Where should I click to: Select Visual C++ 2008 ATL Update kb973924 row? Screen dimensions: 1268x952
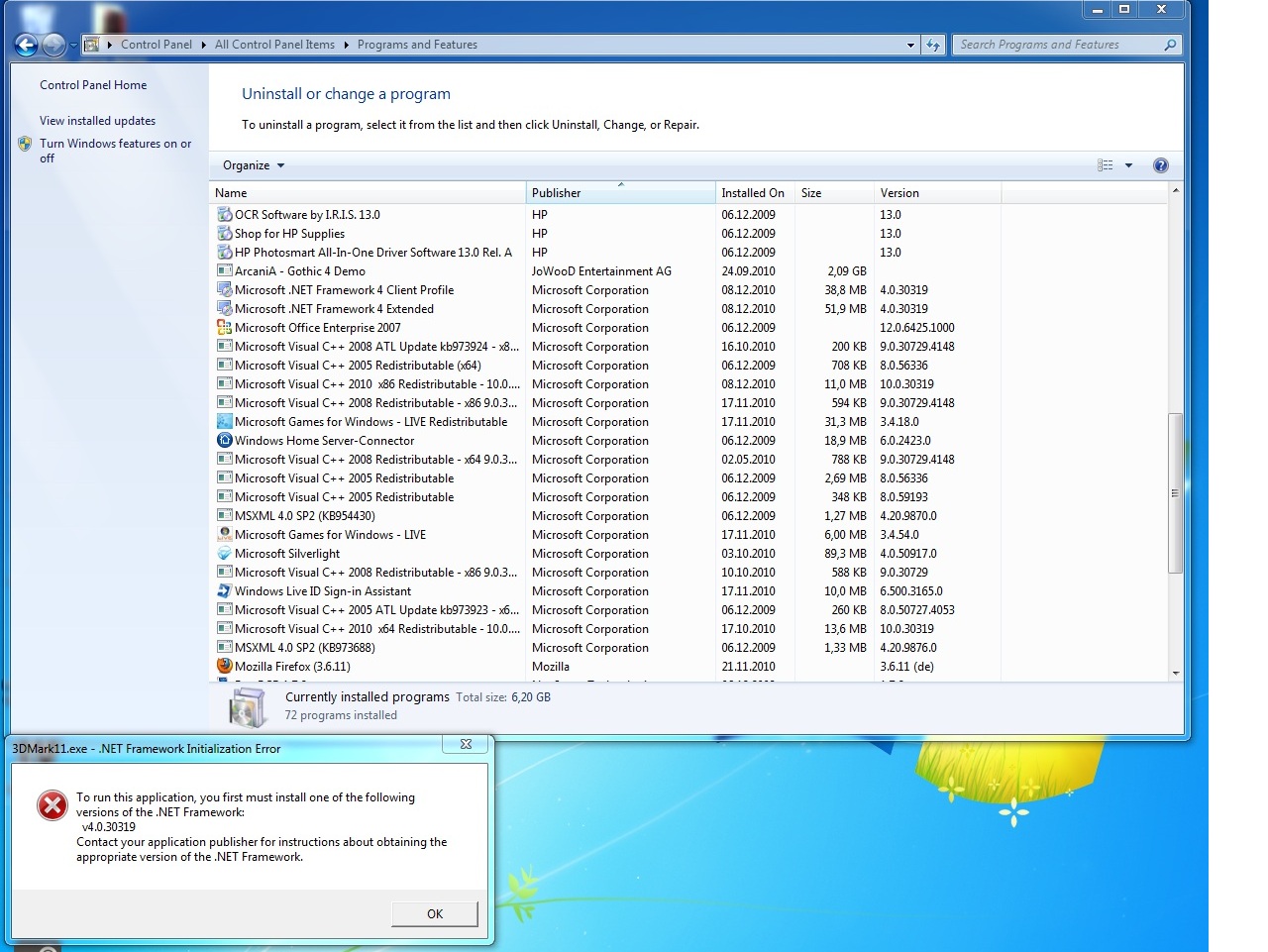coord(689,346)
